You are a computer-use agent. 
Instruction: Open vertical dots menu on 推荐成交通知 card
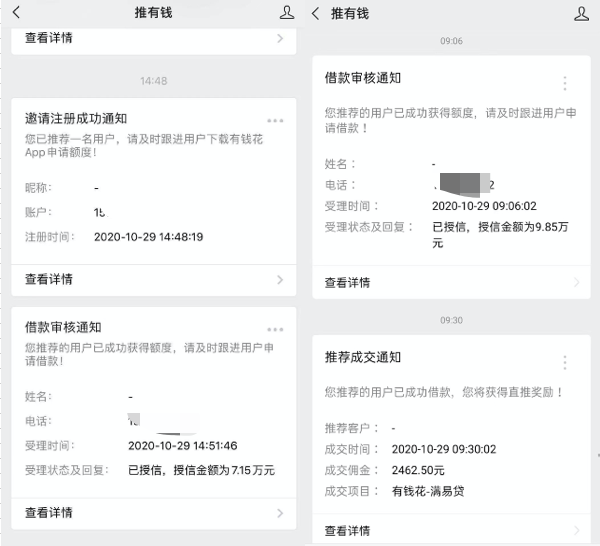565,362
